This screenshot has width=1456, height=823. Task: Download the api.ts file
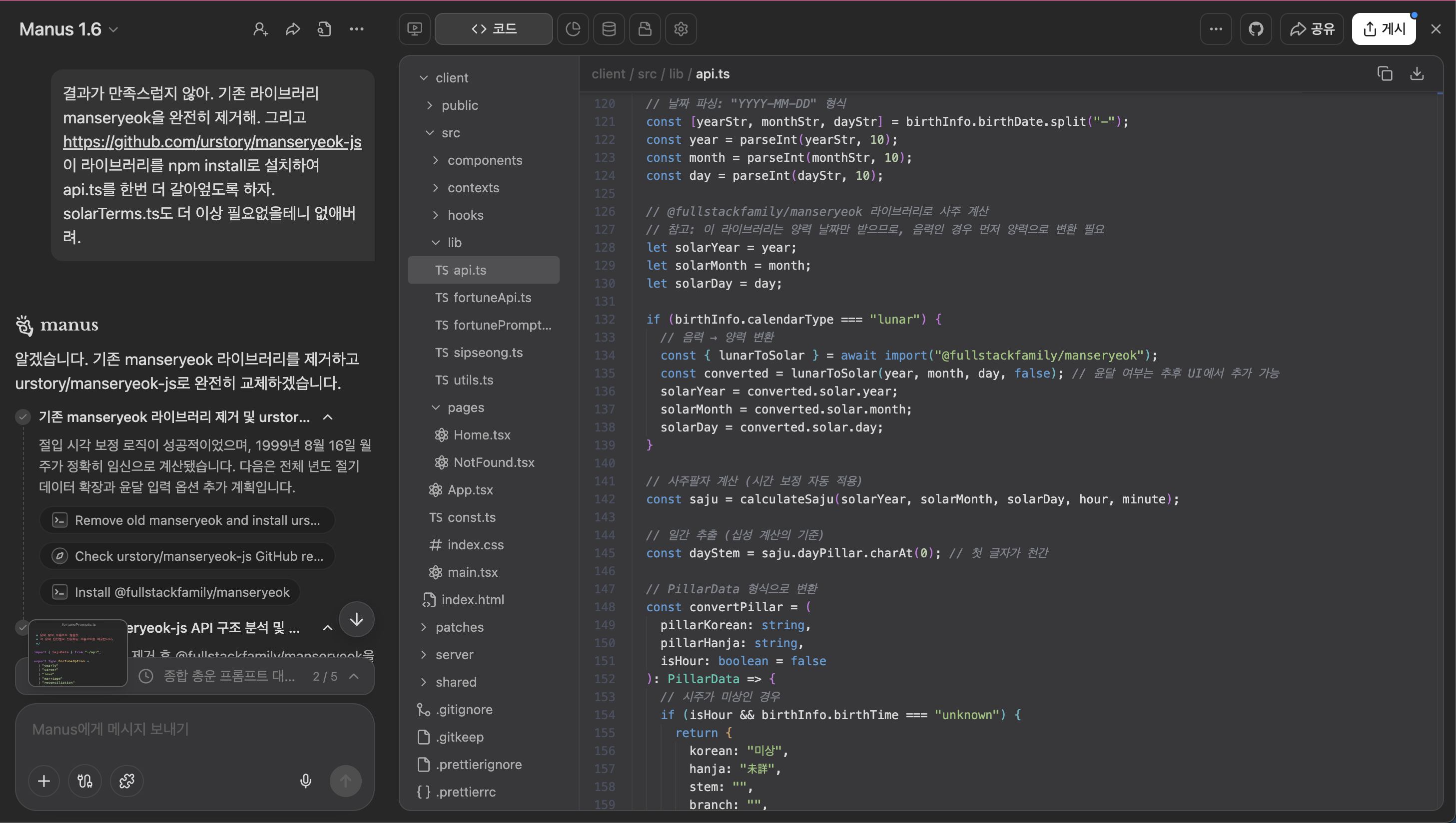pos(1417,73)
